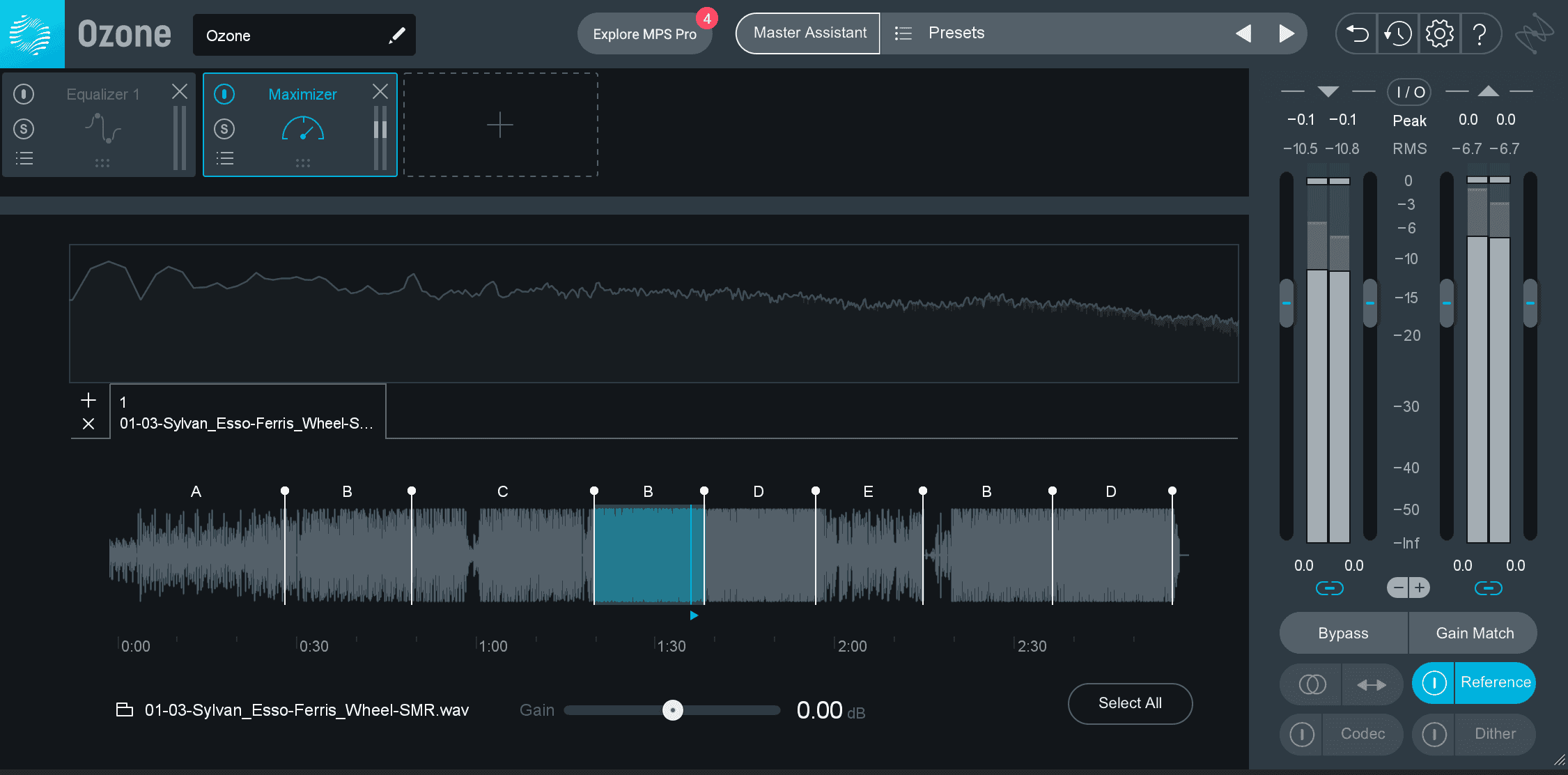Image resolution: width=1568 pixels, height=775 pixels.
Task: Enable Gain Match
Action: (x=1474, y=633)
